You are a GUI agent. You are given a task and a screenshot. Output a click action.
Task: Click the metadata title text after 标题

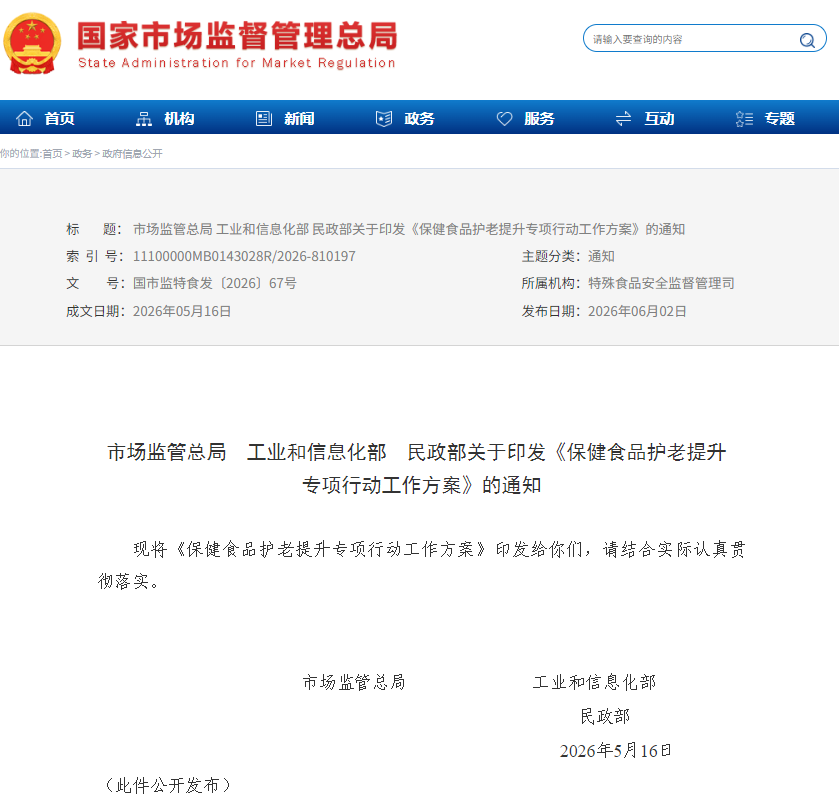point(409,229)
